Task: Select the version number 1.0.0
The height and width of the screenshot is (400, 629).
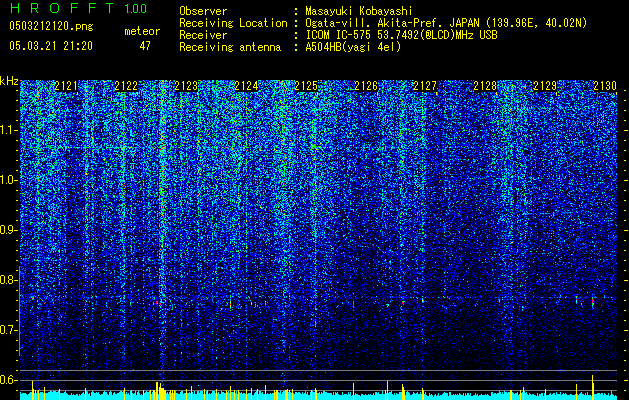Action: click(136, 9)
